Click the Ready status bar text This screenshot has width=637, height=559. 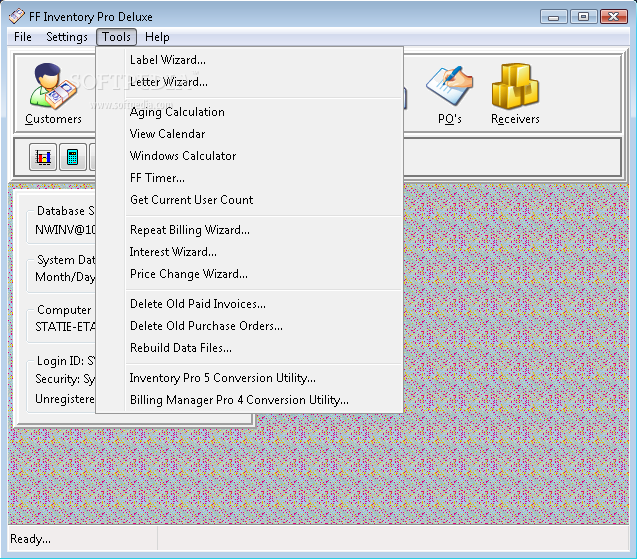[x=30, y=539]
